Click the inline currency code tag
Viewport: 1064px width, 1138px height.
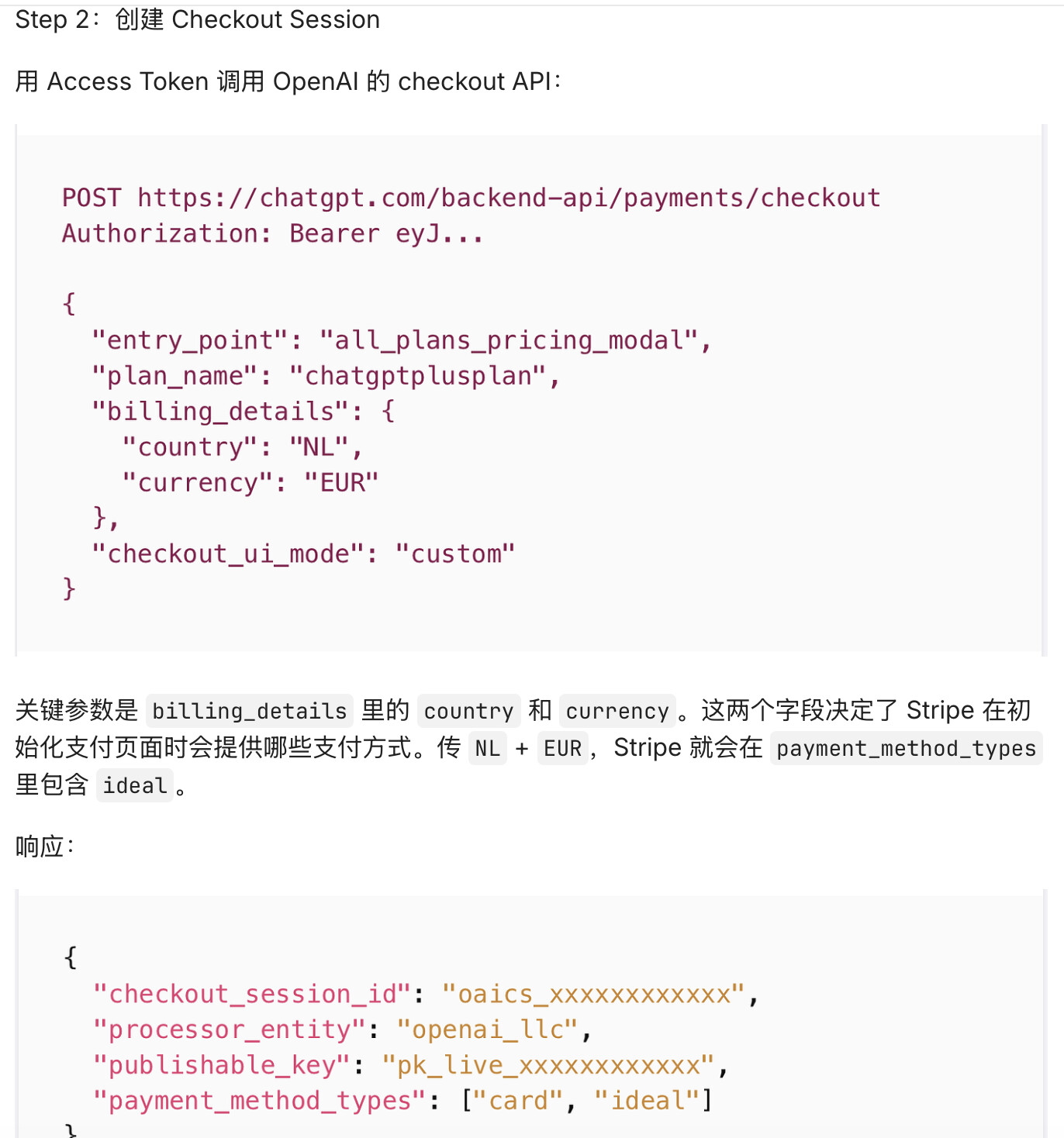click(617, 711)
